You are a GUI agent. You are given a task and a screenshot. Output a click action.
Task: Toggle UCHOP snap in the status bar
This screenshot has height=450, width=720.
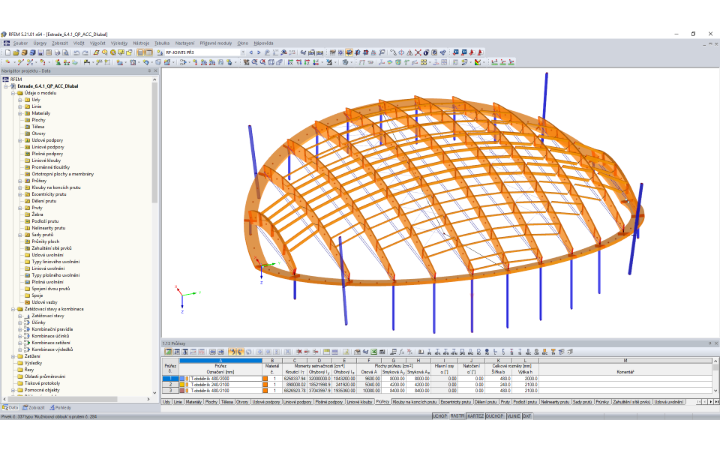pos(440,416)
